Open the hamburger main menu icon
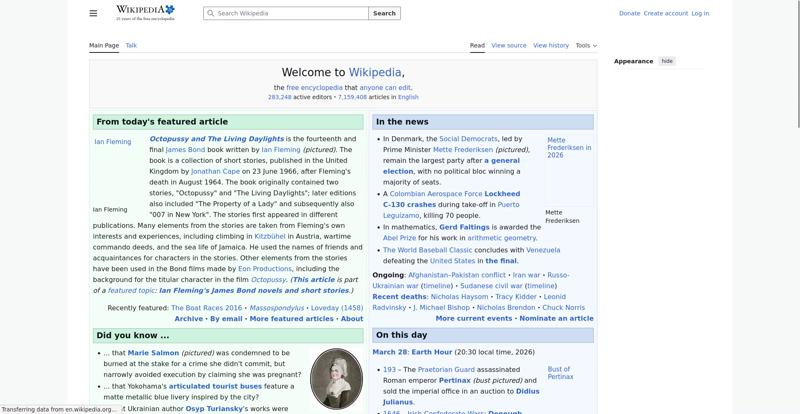 [x=93, y=13]
